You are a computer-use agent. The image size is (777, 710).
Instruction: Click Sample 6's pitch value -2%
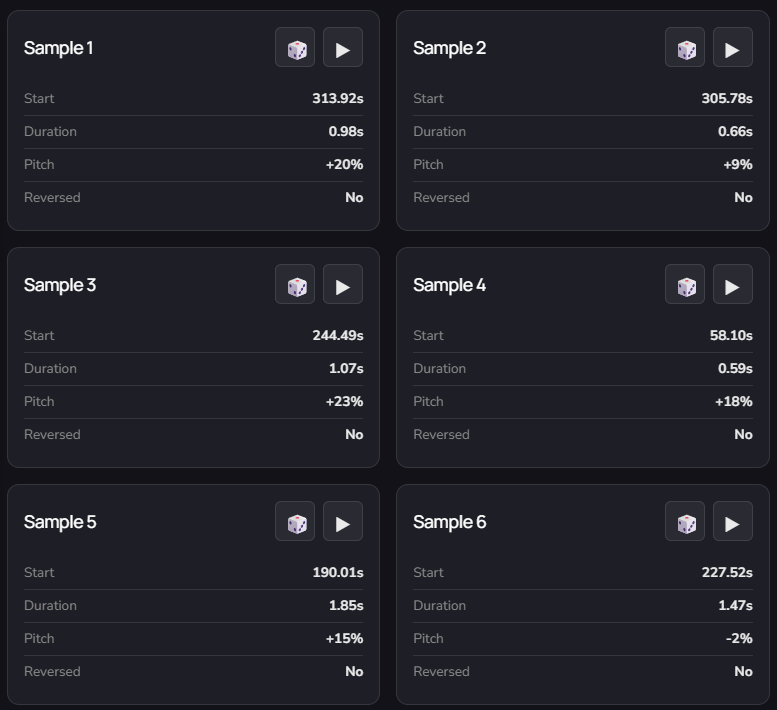coord(739,638)
